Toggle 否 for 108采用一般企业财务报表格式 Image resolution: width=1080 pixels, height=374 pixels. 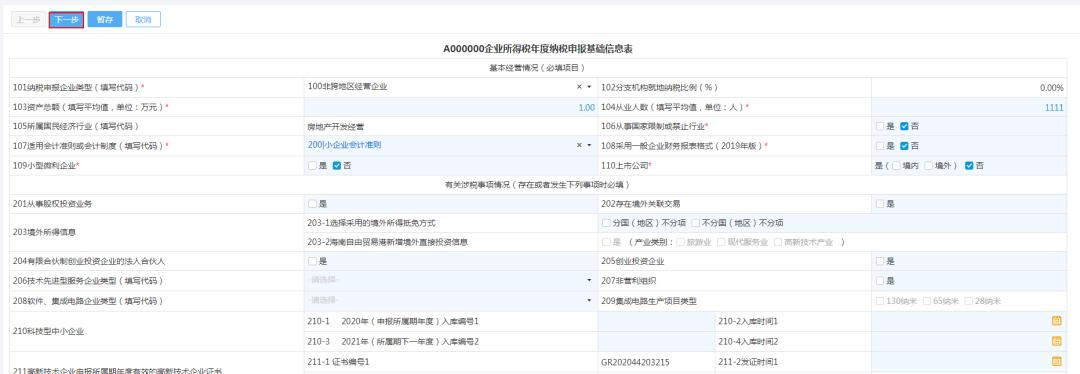904,146
